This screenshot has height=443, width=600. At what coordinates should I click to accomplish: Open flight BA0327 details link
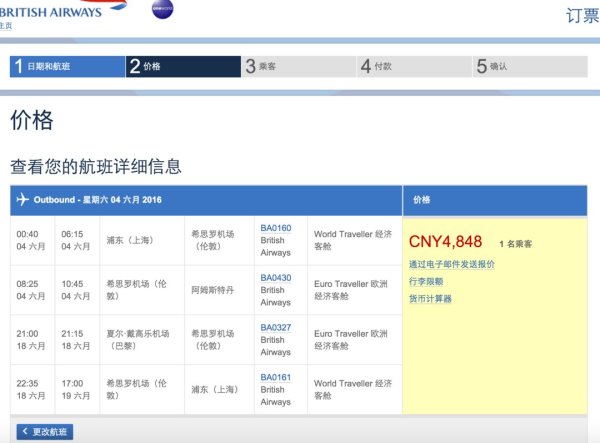click(x=276, y=327)
